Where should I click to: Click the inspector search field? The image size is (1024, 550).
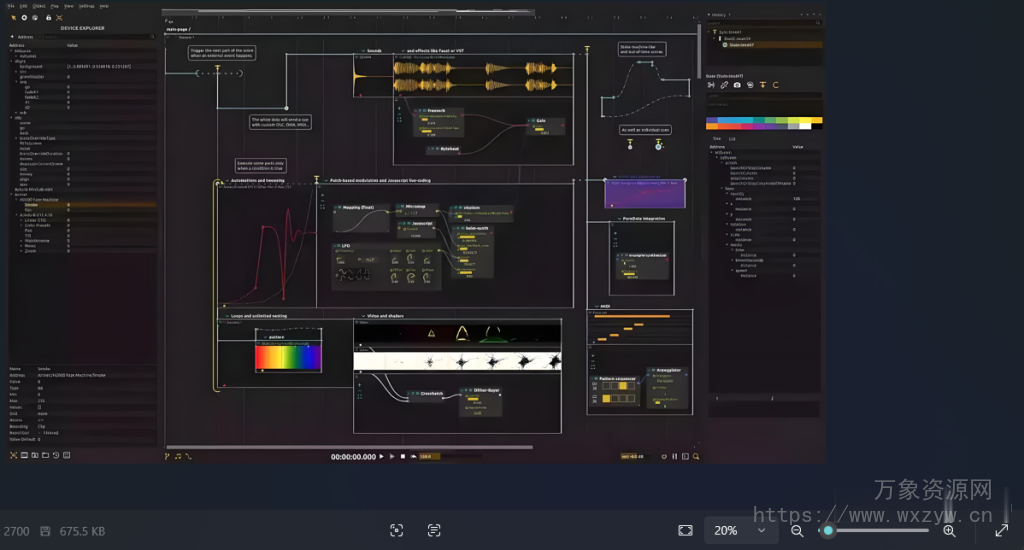pos(764,23)
